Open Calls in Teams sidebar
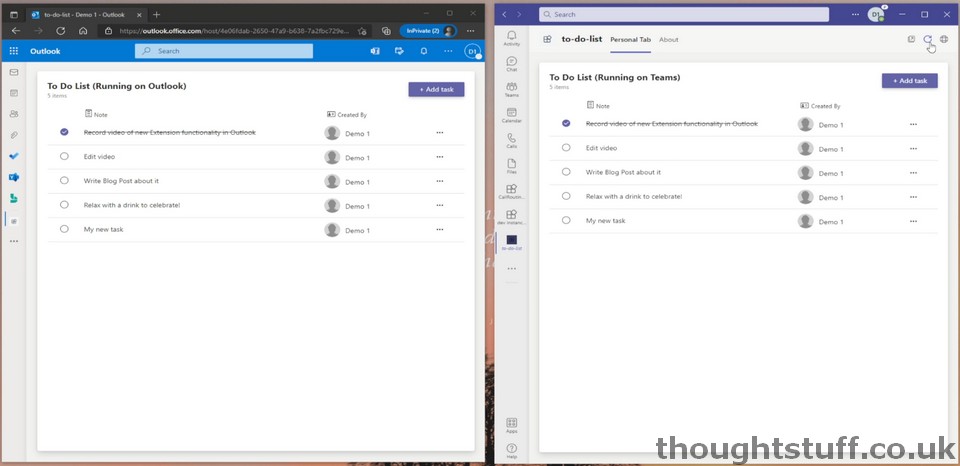 click(512, 141)
